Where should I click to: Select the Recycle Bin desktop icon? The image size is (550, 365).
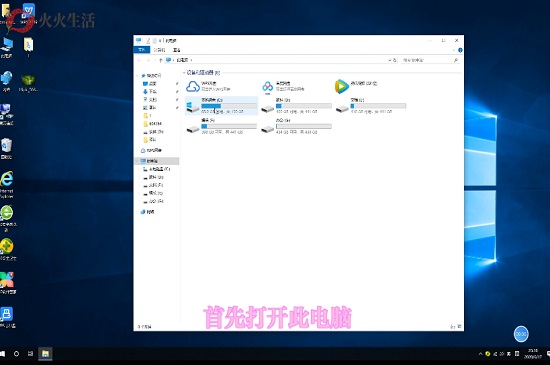(7, 149)
